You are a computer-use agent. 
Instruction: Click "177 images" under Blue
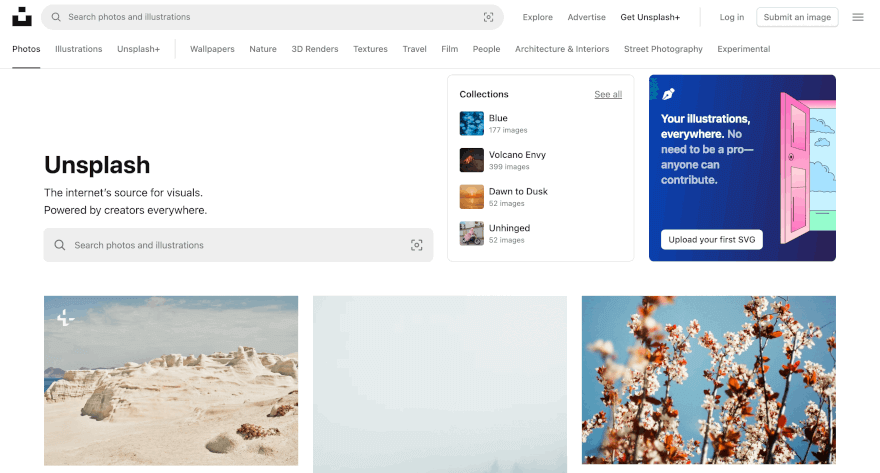[508, 130]
